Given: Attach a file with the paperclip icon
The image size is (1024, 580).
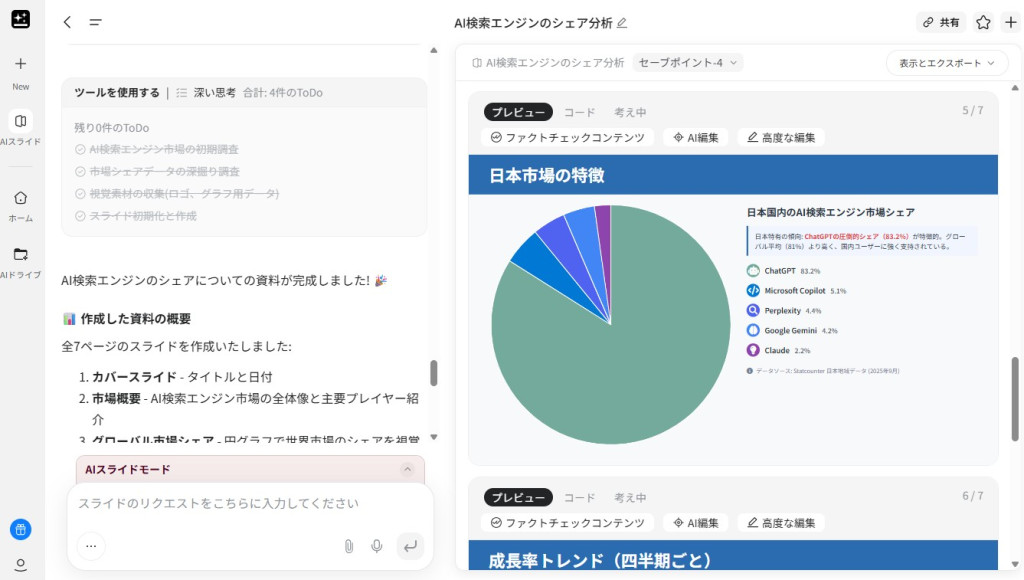Looking at the screenshot, I should [x=347, y=545].
